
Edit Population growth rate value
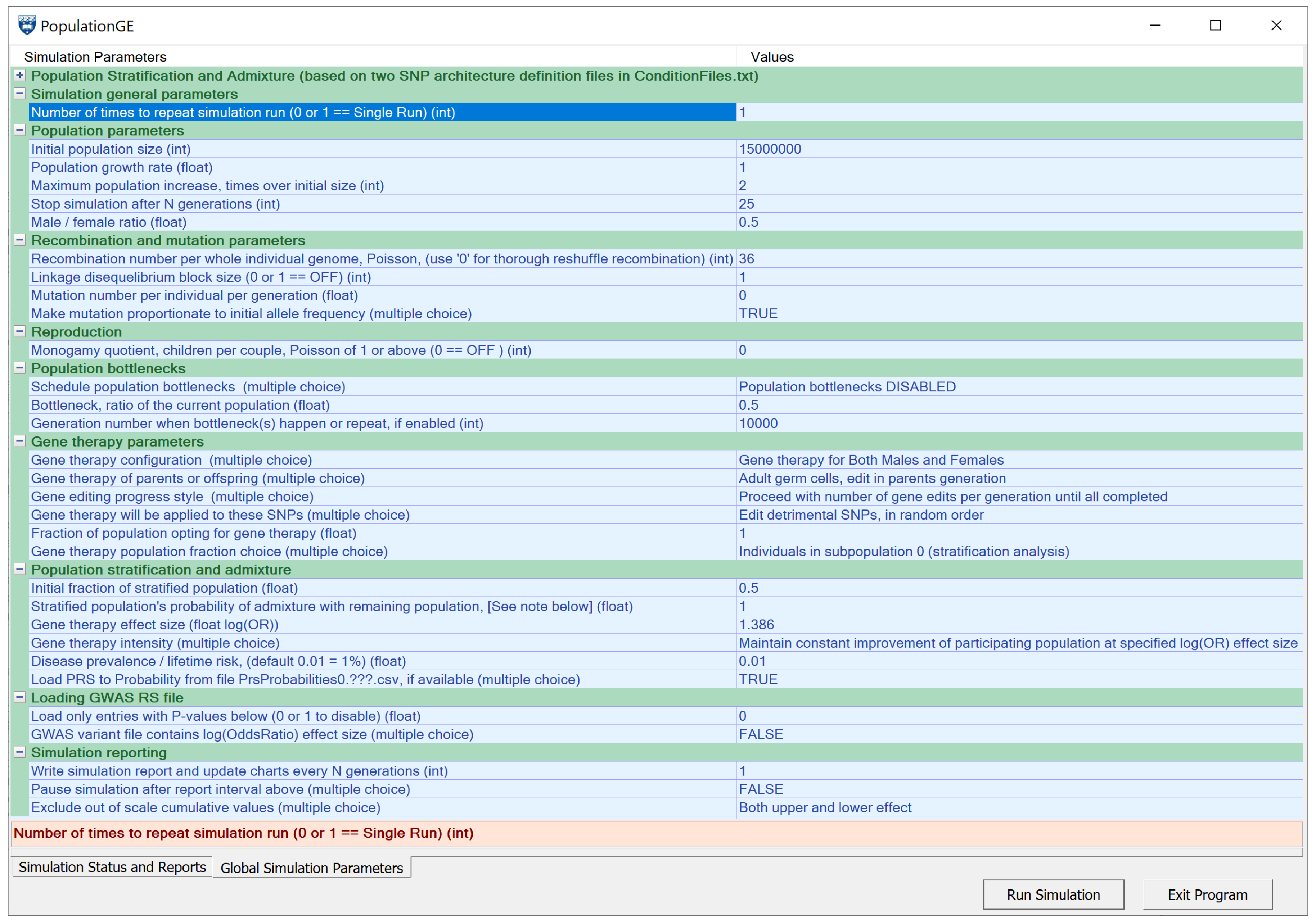1020,167
